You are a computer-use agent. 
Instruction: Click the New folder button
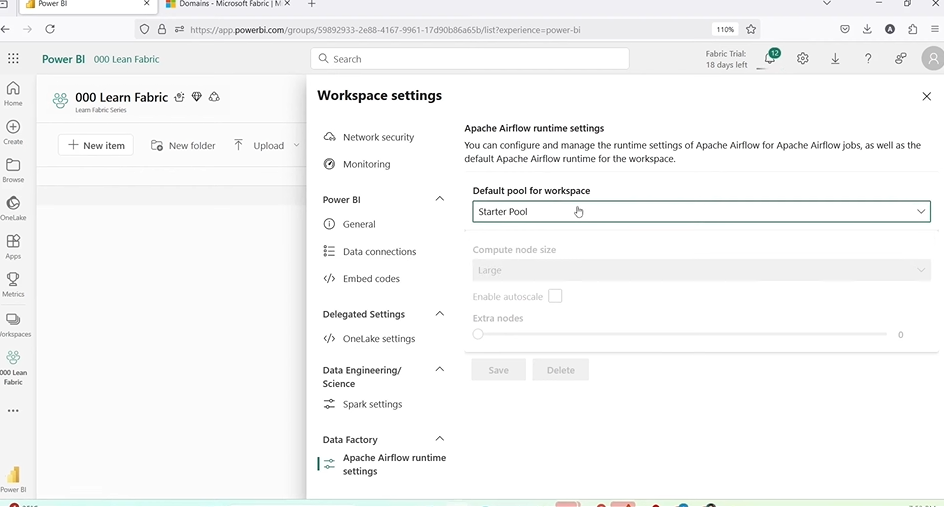[x=183, y=145]
